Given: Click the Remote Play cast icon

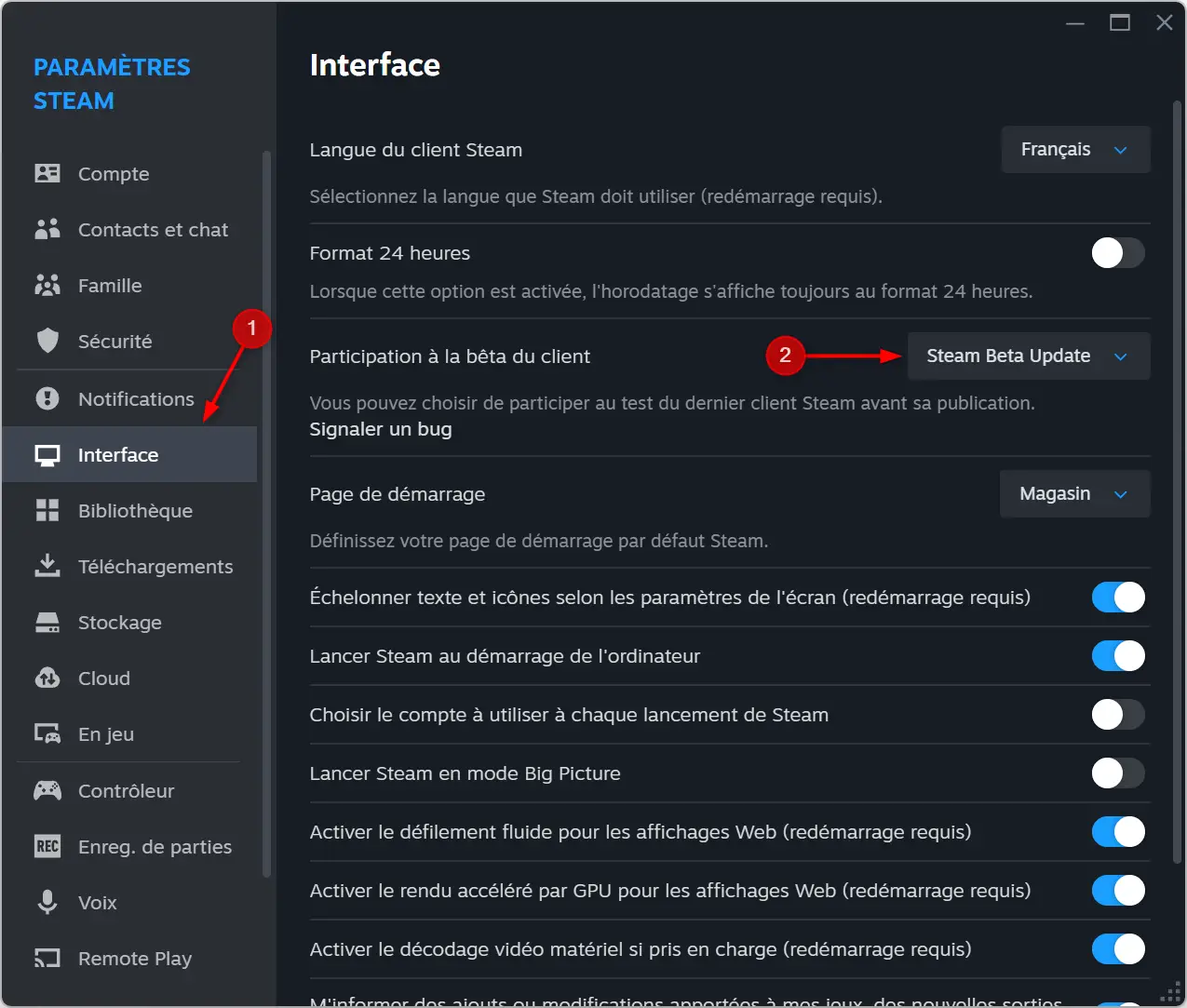Looking at the screenshot, I should pyautogui.click(x=47, y=958).
